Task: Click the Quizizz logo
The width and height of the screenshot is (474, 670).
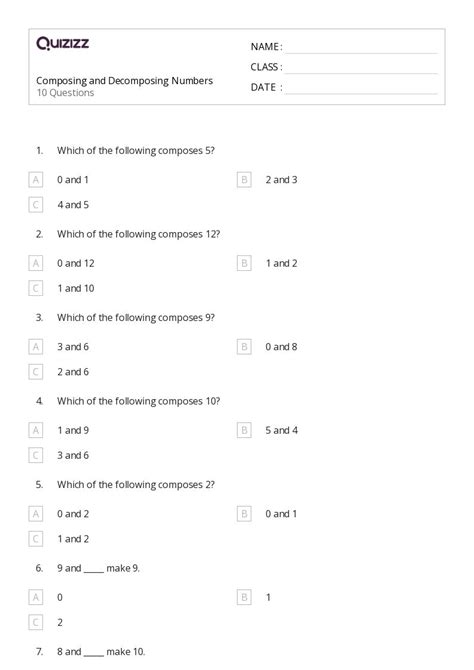Action: point(62,43)
